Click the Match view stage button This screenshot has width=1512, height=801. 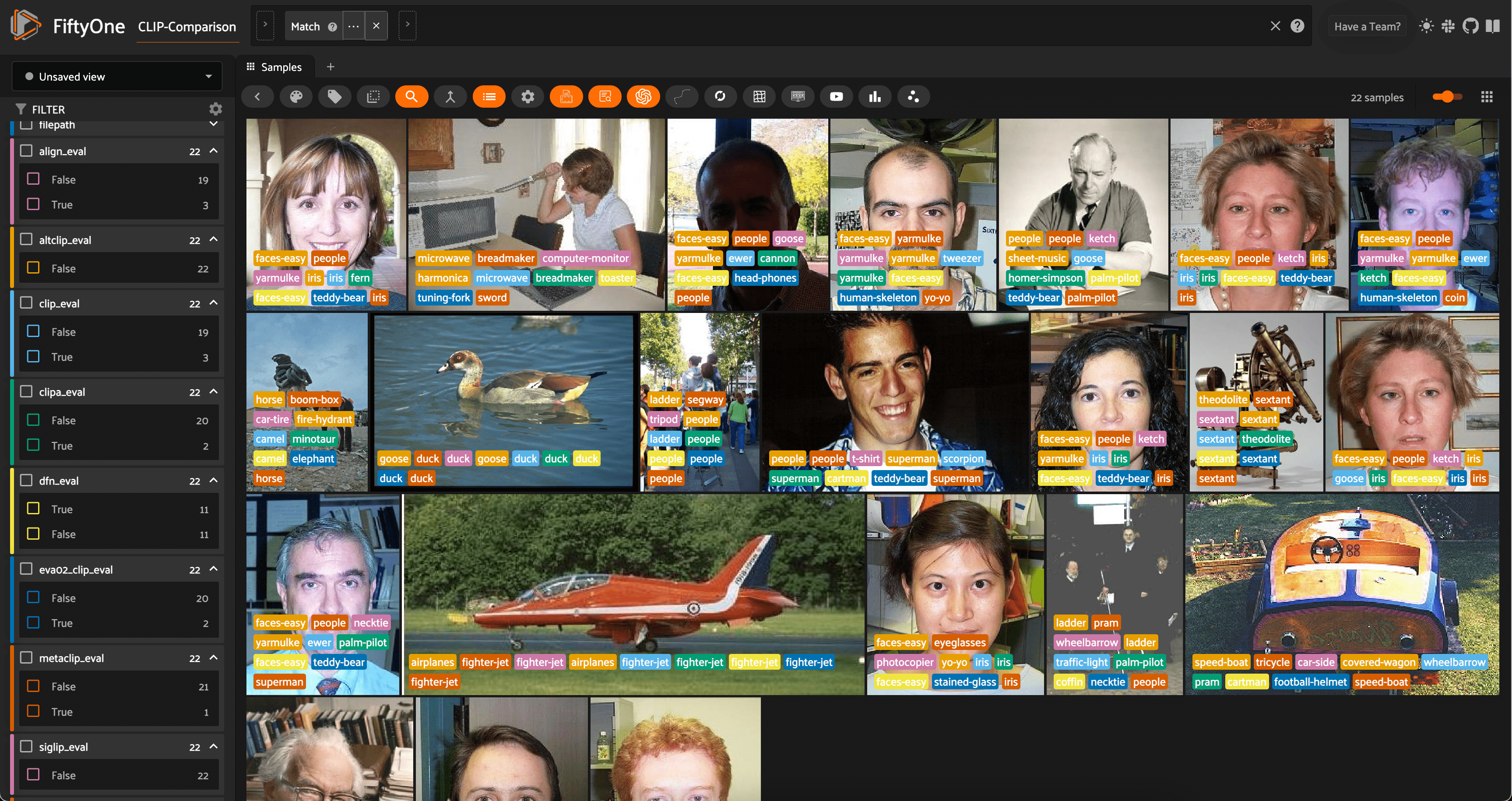(x=305, y=26)
